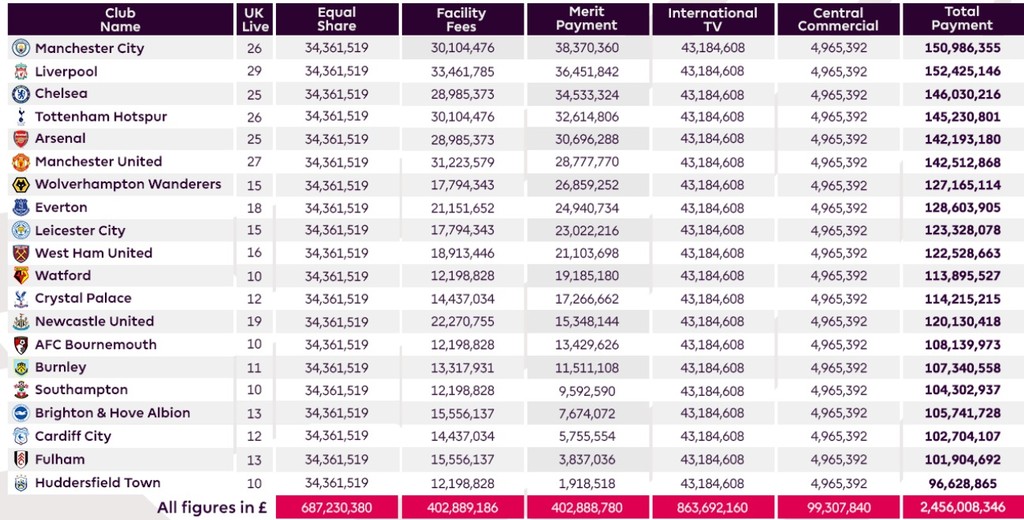Select the Arsenal club crest
The height and width of the screenshot is (520, 1024).
[20, 139]
